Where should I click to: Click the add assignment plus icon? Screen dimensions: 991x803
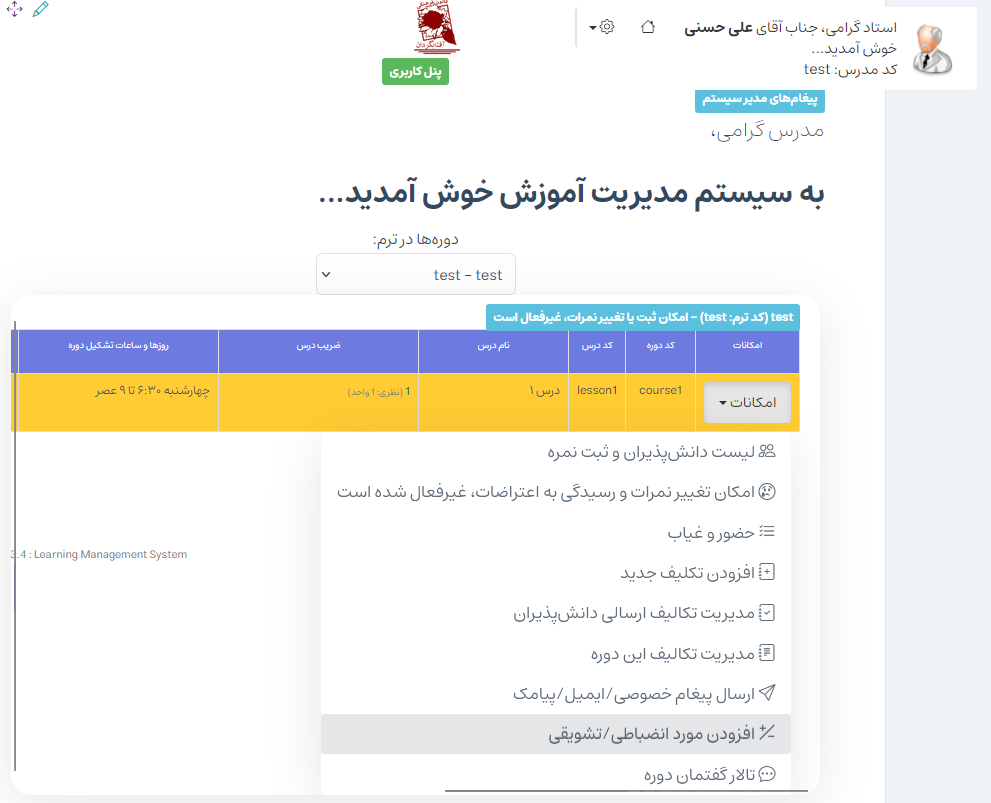[767, 572]
